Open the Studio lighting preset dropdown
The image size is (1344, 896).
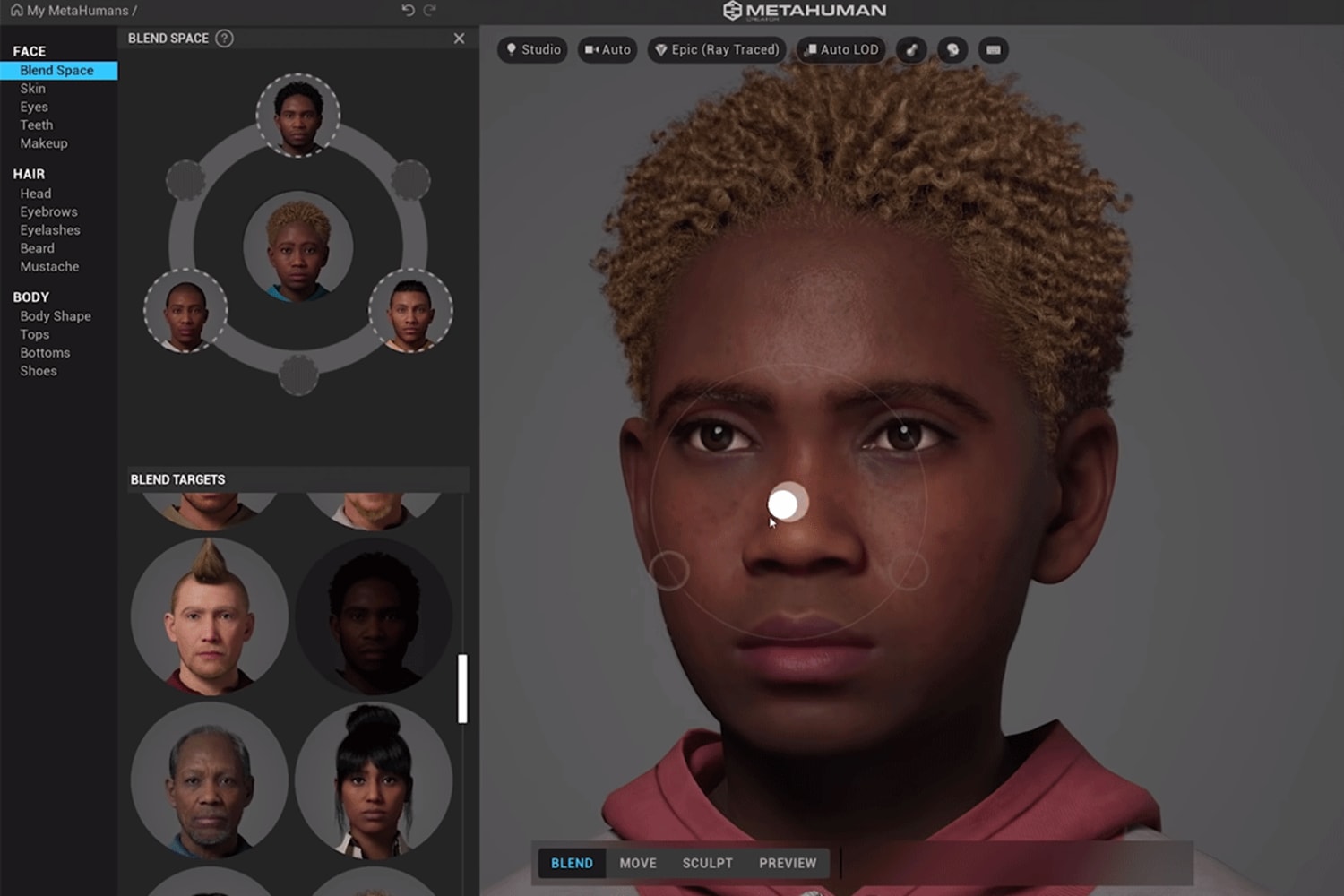click(533, 49)
